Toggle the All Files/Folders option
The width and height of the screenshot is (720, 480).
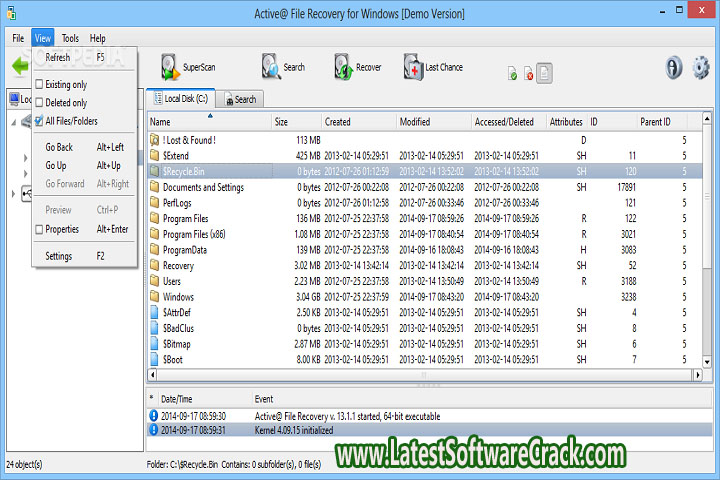39,121
